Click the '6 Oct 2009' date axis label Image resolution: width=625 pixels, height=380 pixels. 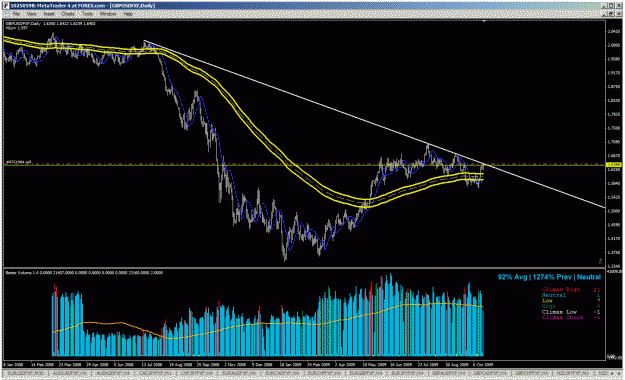click(x=483, y=364)
